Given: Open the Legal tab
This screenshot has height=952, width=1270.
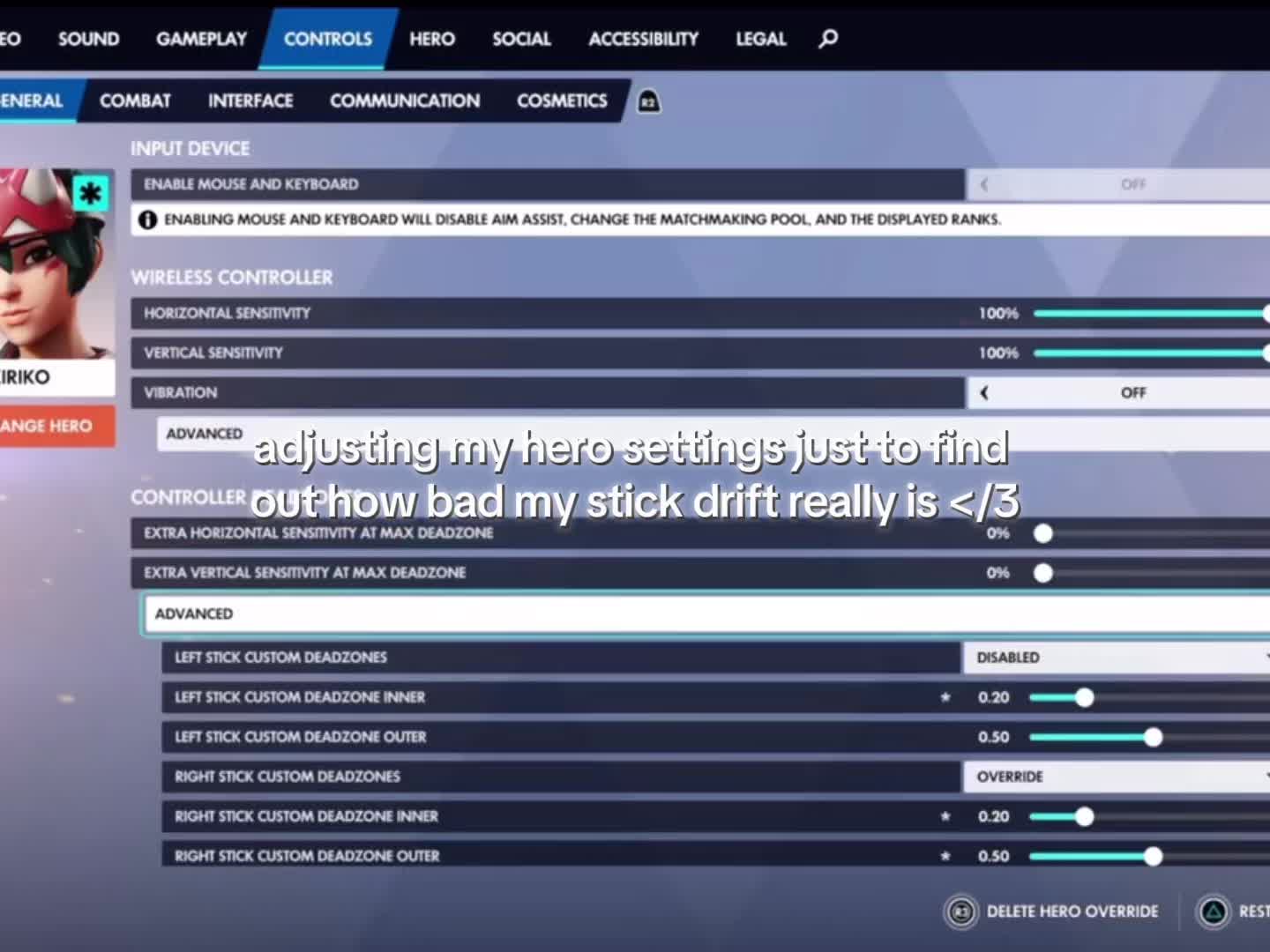Looking at the screenshot, I should pos(761,39).
